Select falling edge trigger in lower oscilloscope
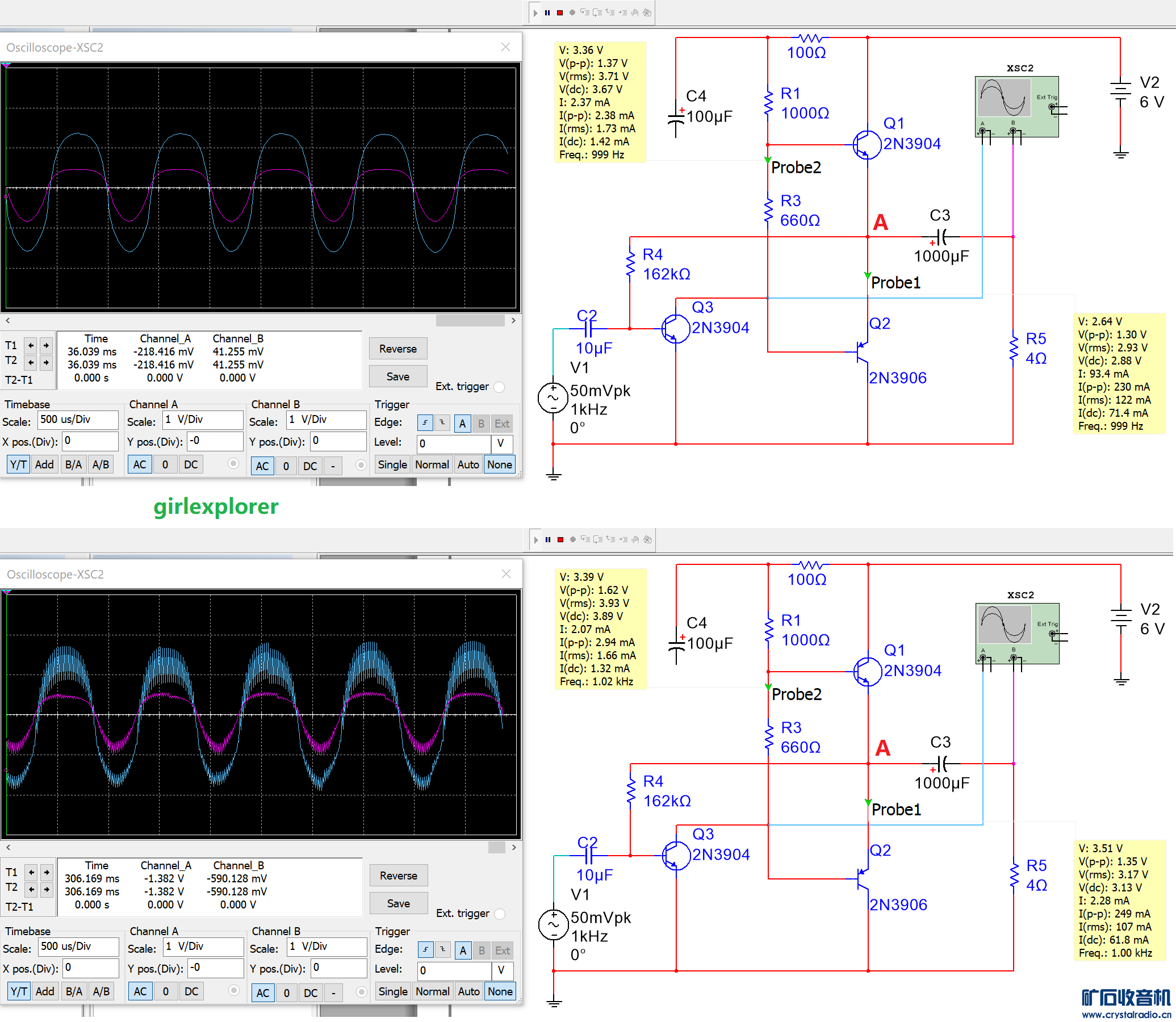 tap(442, 950)
